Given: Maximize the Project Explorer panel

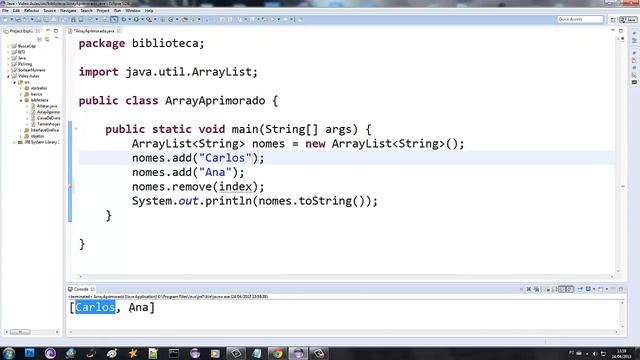Looking at the screenshot, I should click(56, 31).
